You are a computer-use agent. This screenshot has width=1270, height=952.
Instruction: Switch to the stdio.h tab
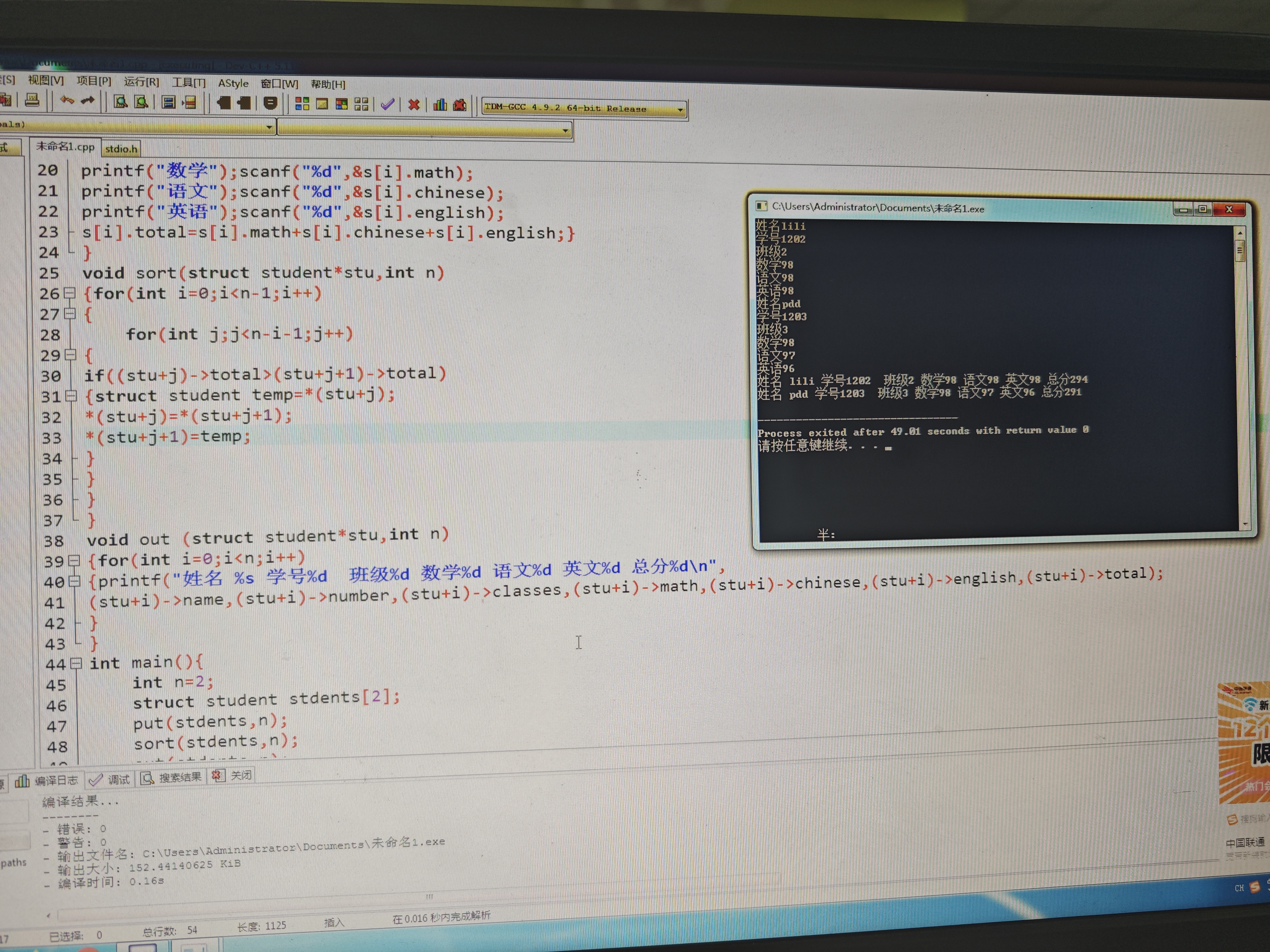(x=121, y=149)
